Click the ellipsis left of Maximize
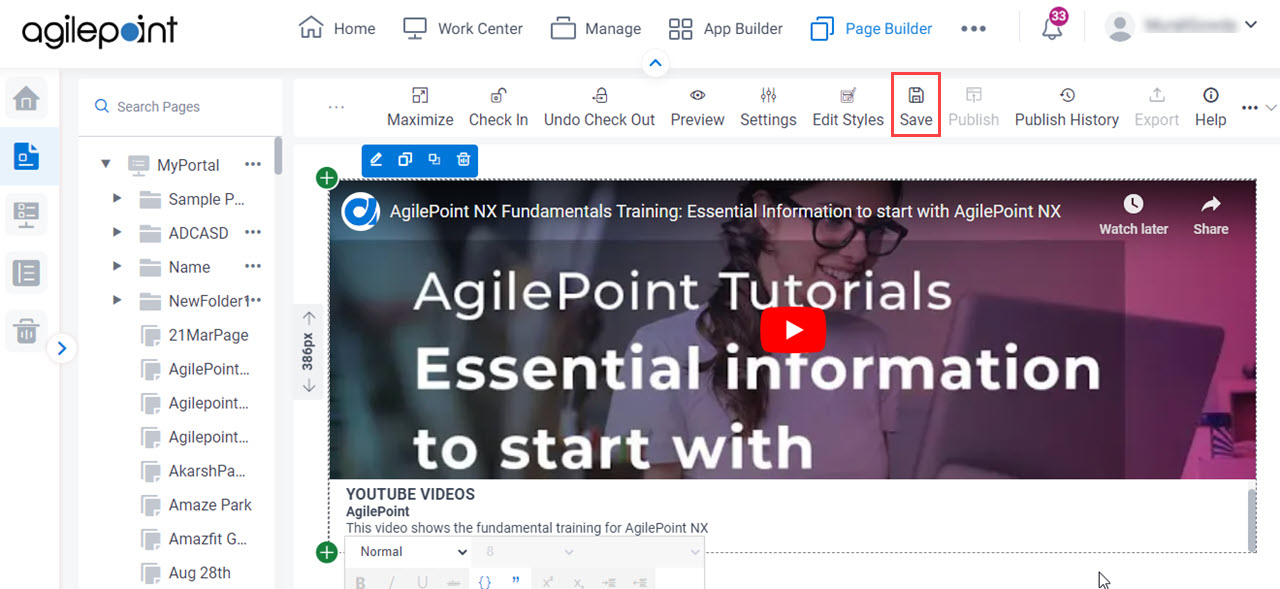The height and width of the screenshot is (589, 1280). pos(336,107)
